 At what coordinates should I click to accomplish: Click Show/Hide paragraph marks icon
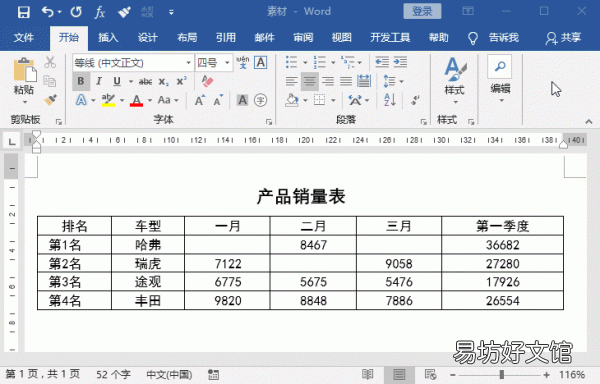415,100
